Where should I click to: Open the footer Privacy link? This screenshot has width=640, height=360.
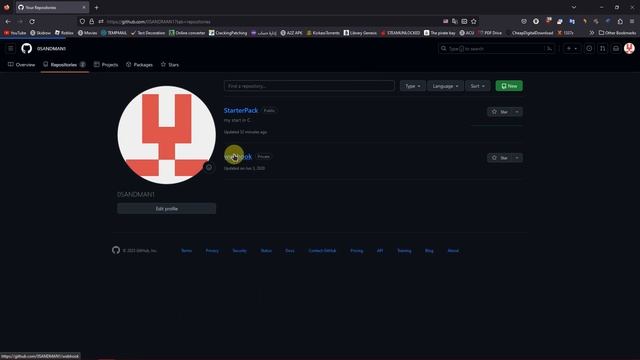212,251
